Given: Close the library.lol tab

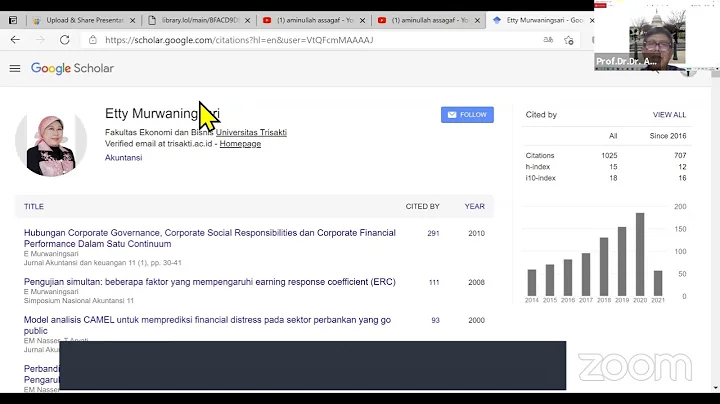Looking at the screenshot, I should pos(248,20).
